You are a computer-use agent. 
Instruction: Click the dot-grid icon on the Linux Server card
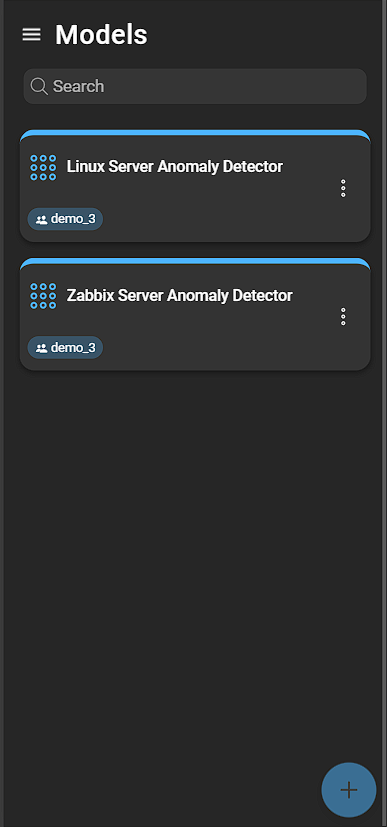43,168
